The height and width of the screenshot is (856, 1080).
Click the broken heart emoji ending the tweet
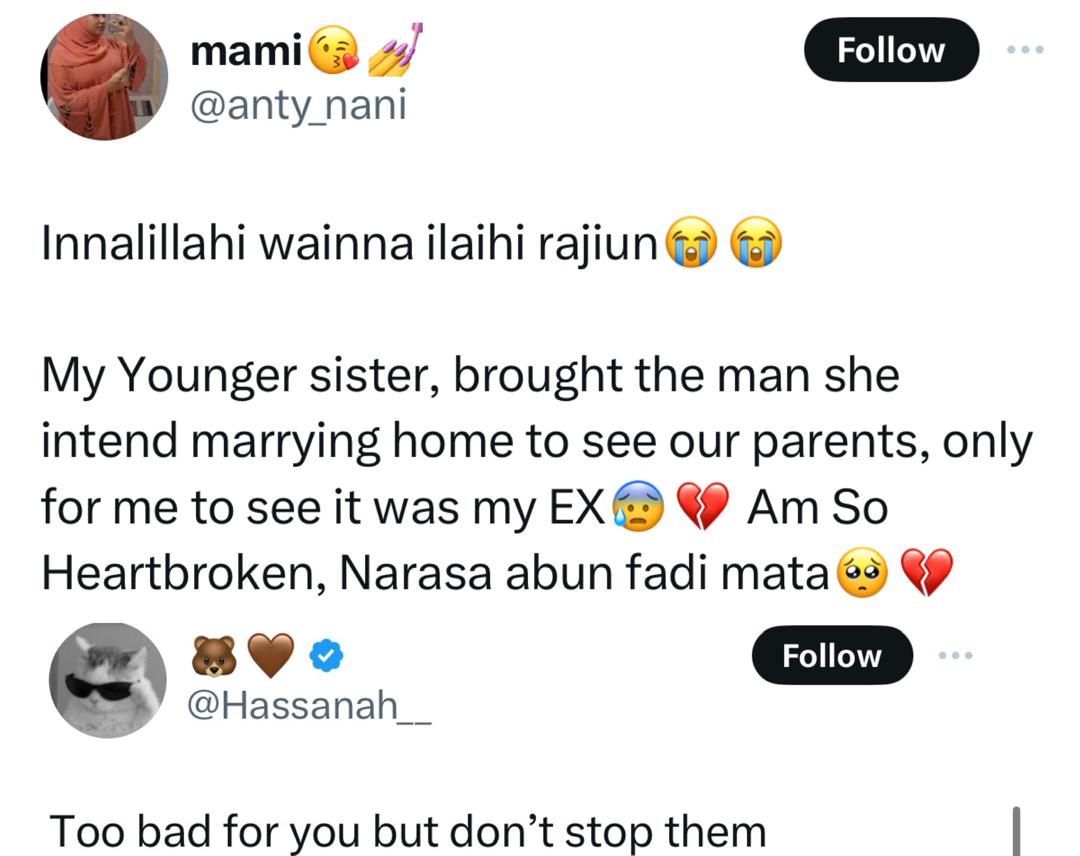pos(926,575)
